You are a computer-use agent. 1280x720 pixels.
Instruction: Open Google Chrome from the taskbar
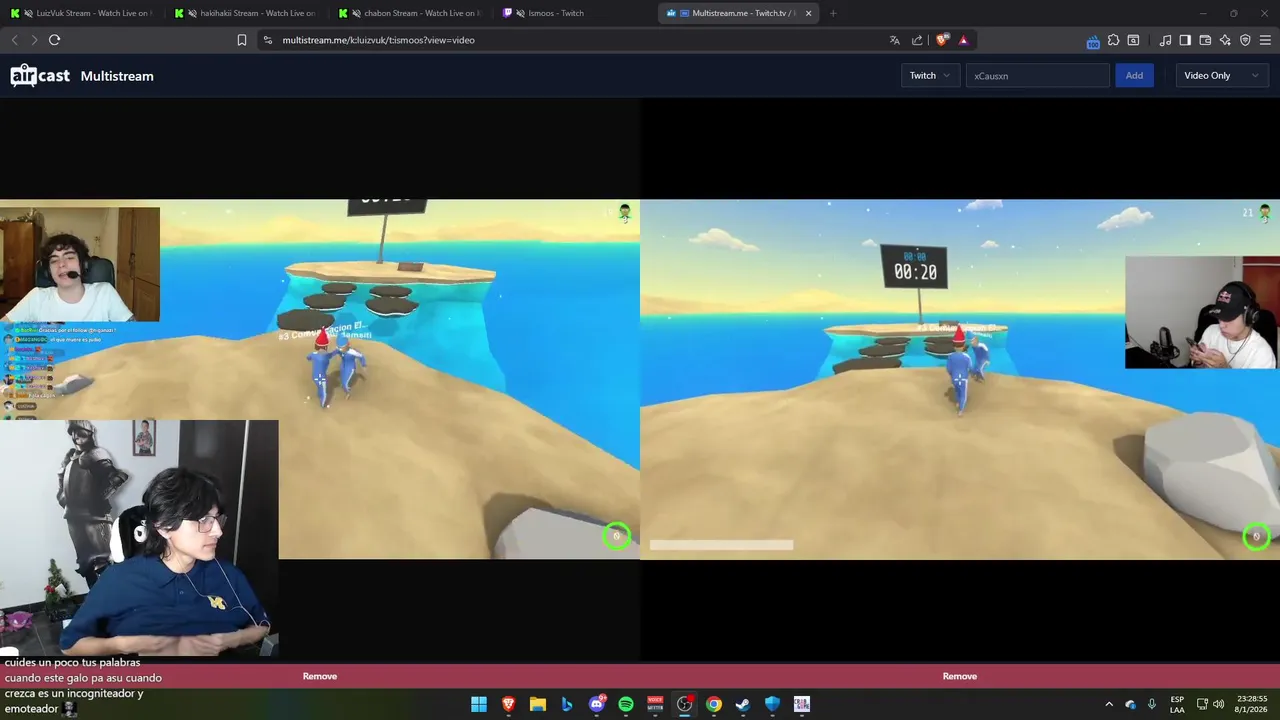714,704
